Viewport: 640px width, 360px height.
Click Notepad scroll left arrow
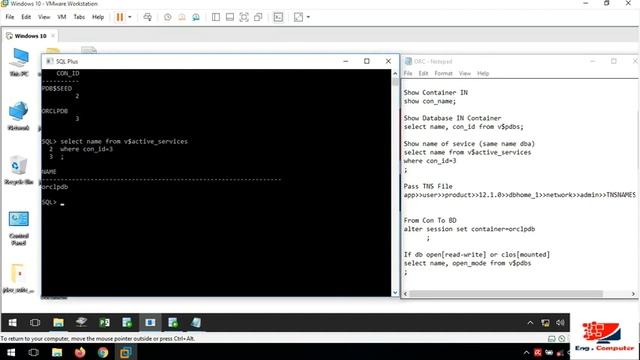405,294
